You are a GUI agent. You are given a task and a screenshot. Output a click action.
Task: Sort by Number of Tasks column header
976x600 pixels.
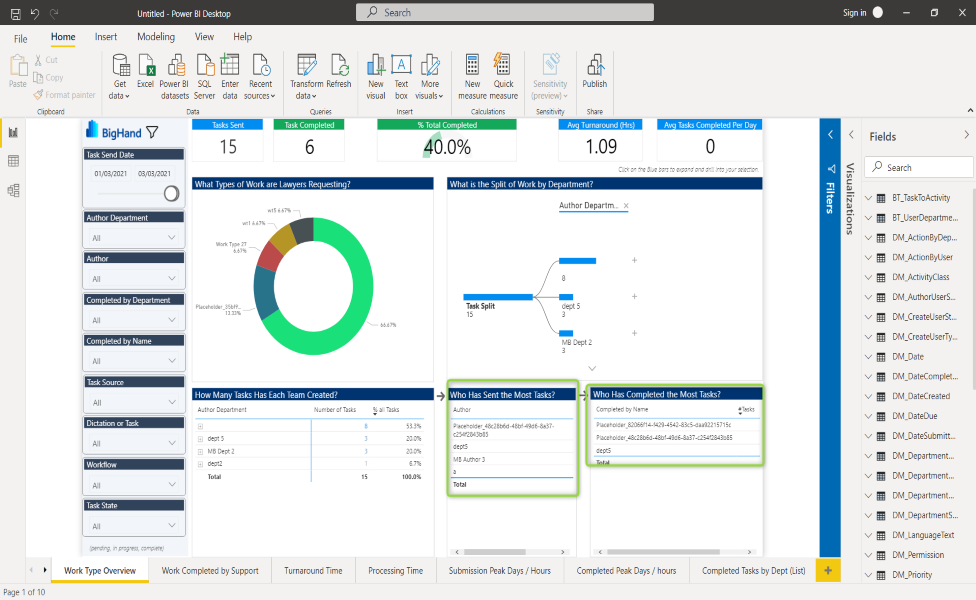point(335,410)
